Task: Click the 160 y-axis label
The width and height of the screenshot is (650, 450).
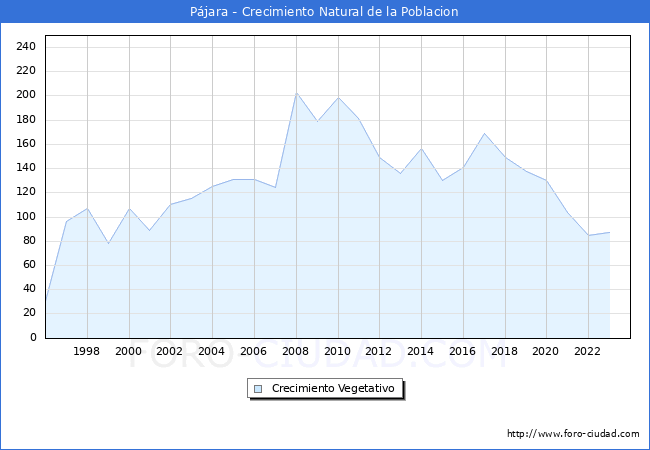Action: point(27,144)
